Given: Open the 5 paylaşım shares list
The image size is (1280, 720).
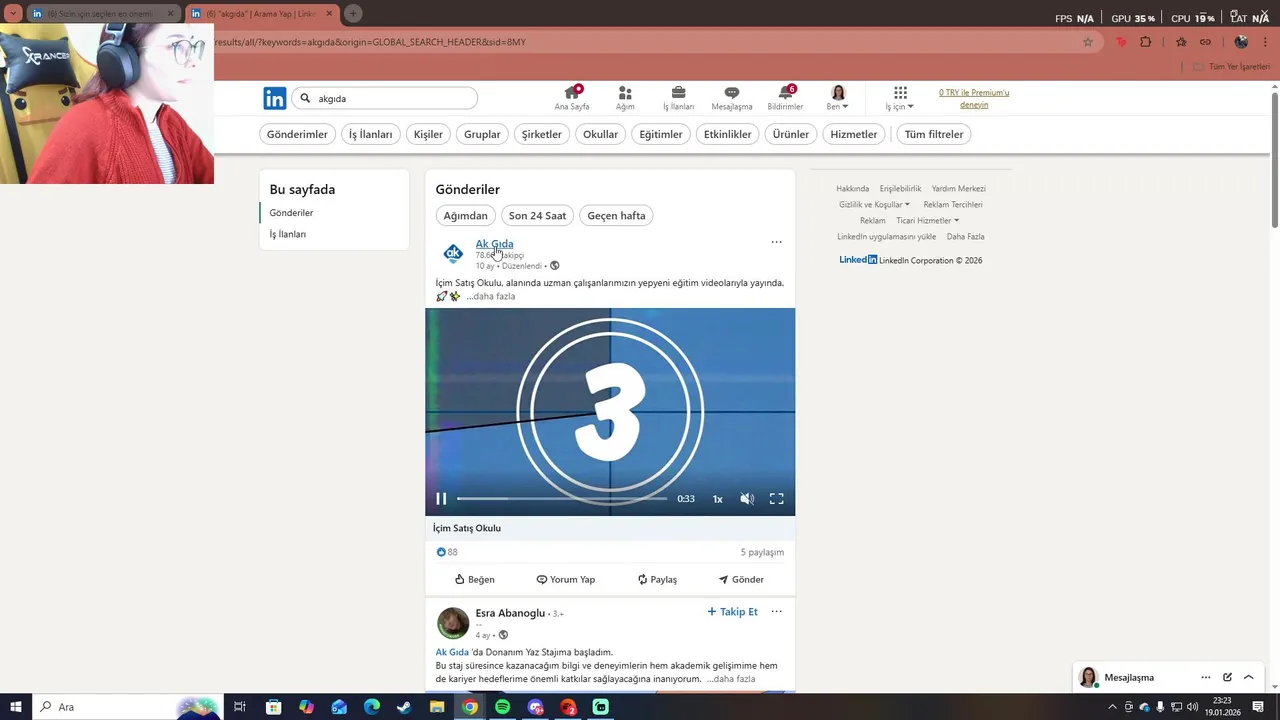Looking at the screenshot, I should pos(762,552).
